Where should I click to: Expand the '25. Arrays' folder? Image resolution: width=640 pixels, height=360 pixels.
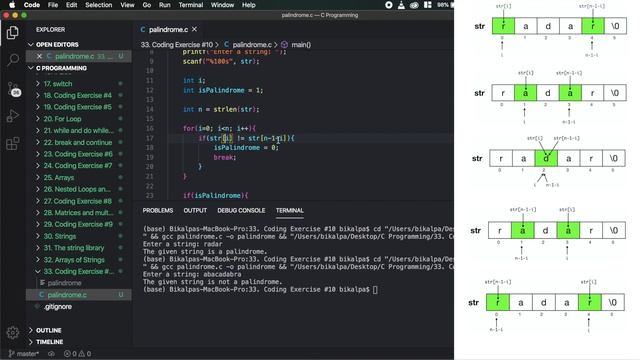coord(59,178)
